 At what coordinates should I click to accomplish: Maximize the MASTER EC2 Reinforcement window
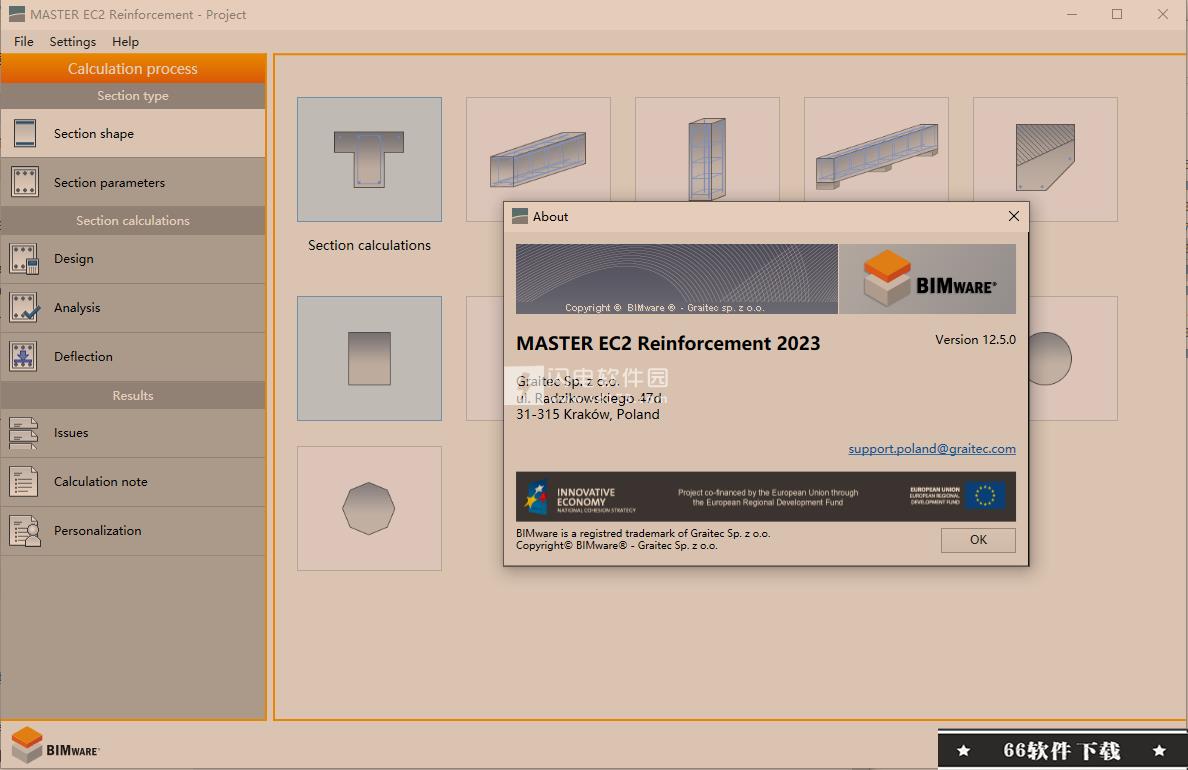(x=1117, y=14)
